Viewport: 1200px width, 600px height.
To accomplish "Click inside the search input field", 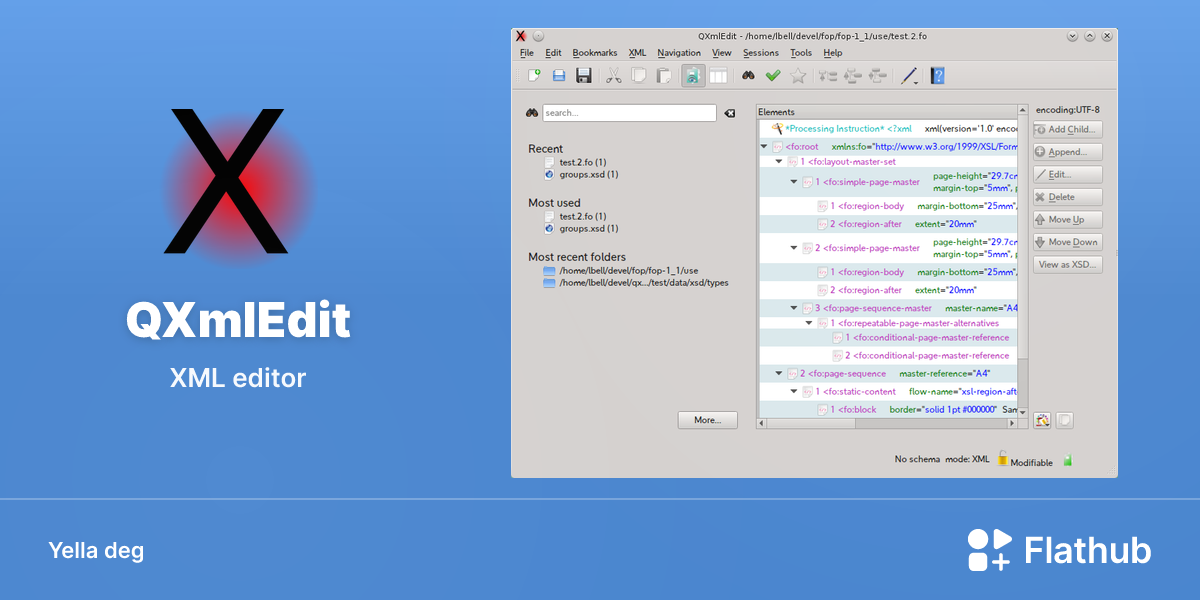I will click(629, 113).
